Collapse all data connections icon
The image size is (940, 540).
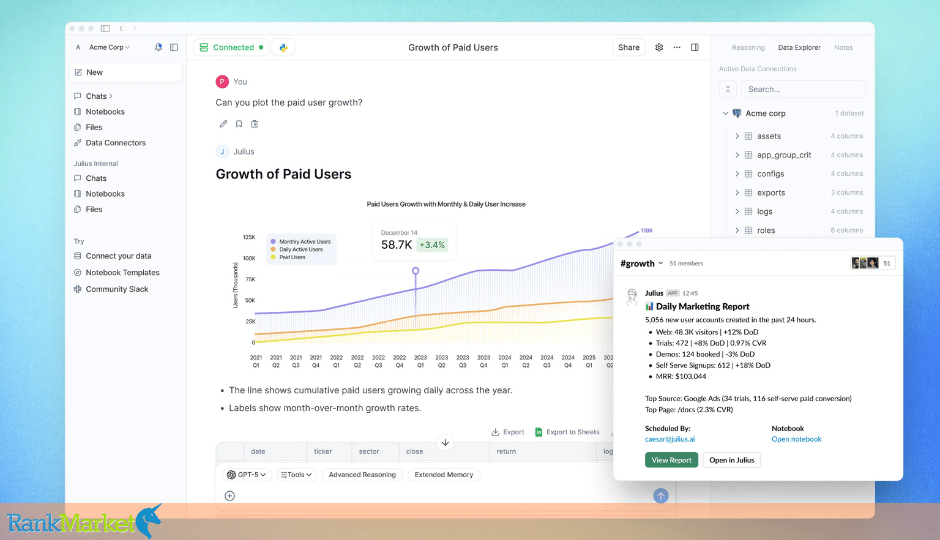click(728, 89)
